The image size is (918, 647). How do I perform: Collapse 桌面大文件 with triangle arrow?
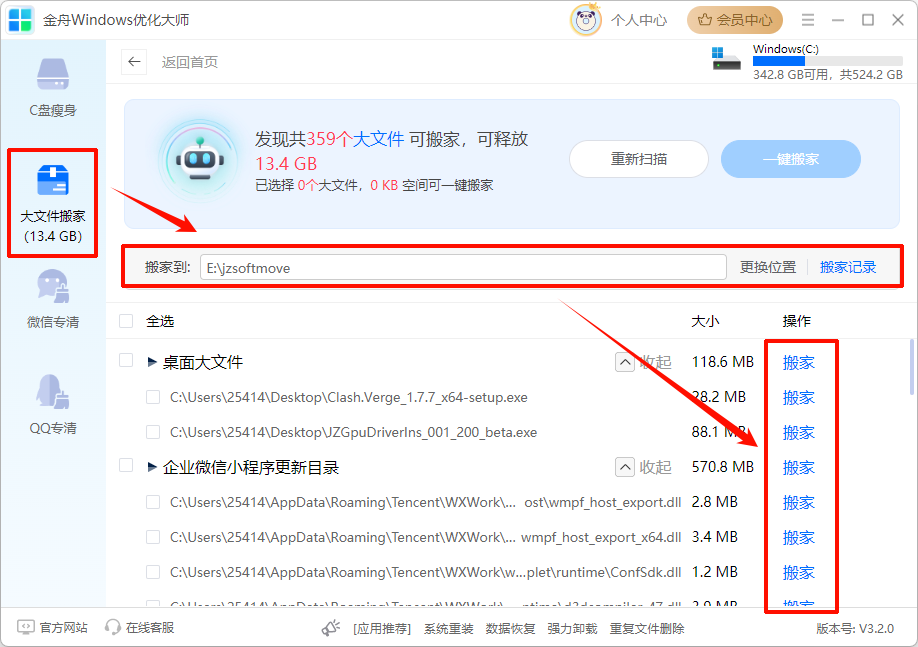[152, 362]
